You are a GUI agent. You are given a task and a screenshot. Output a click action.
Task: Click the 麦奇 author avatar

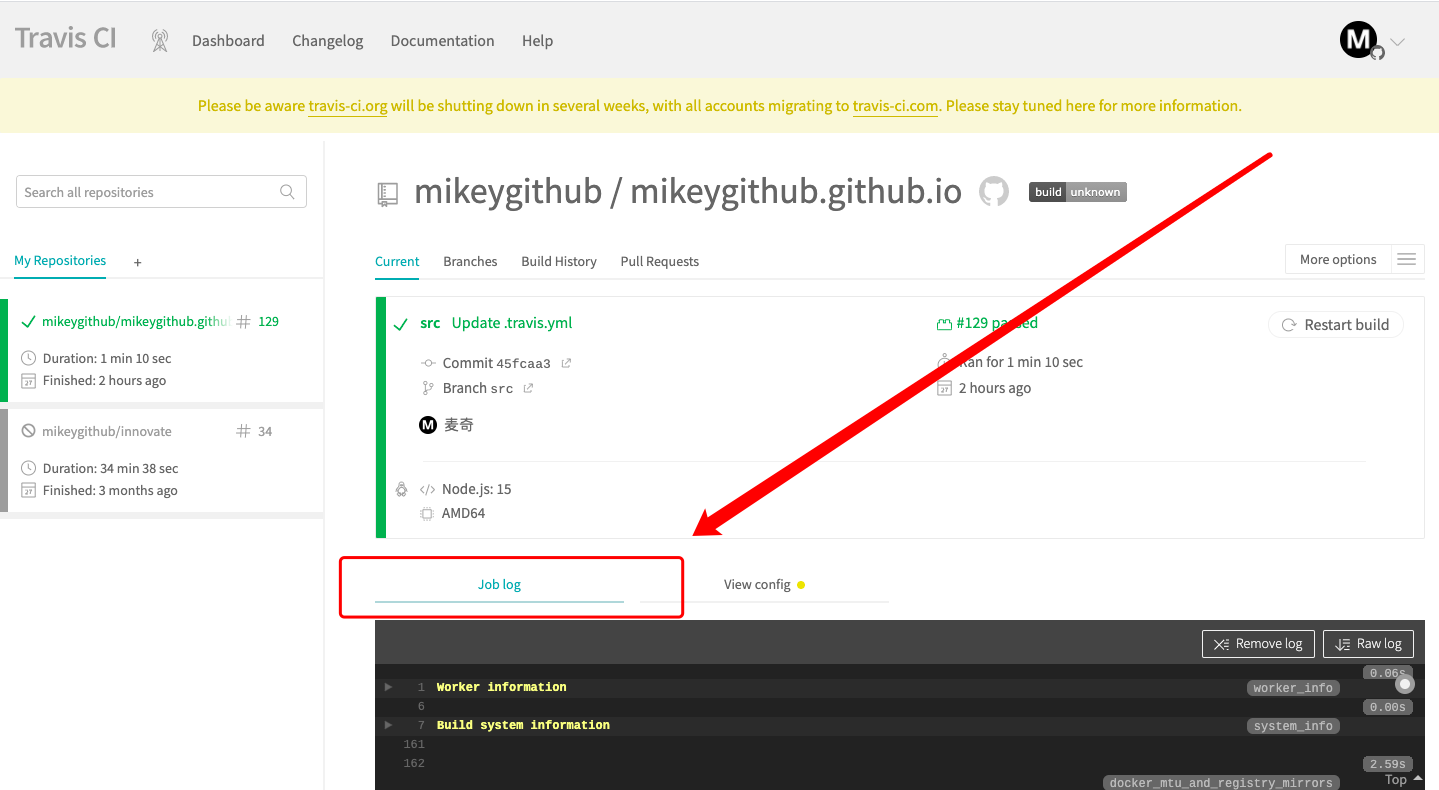point(428,425)
